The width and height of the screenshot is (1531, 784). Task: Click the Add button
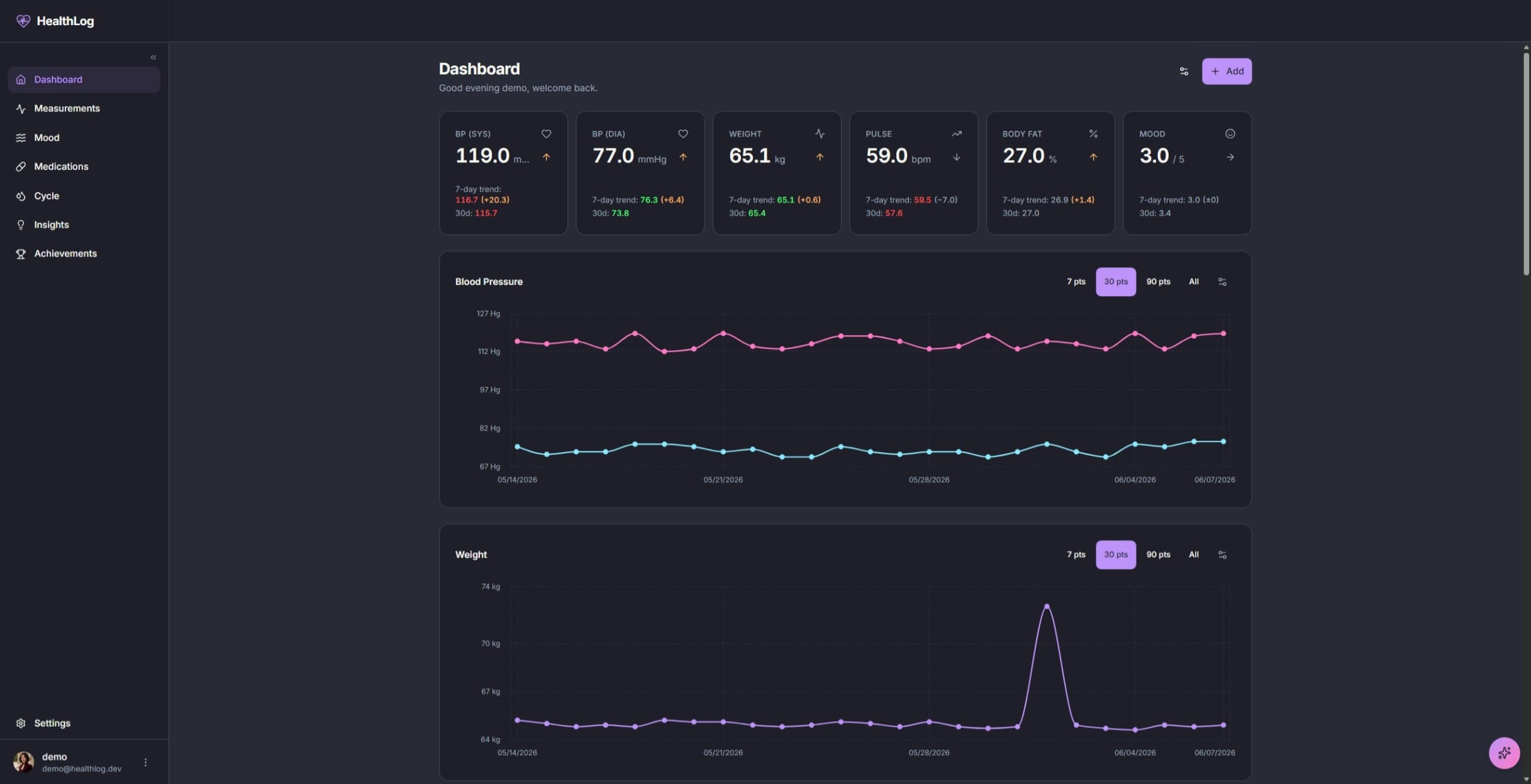[x=1227, y=72]
